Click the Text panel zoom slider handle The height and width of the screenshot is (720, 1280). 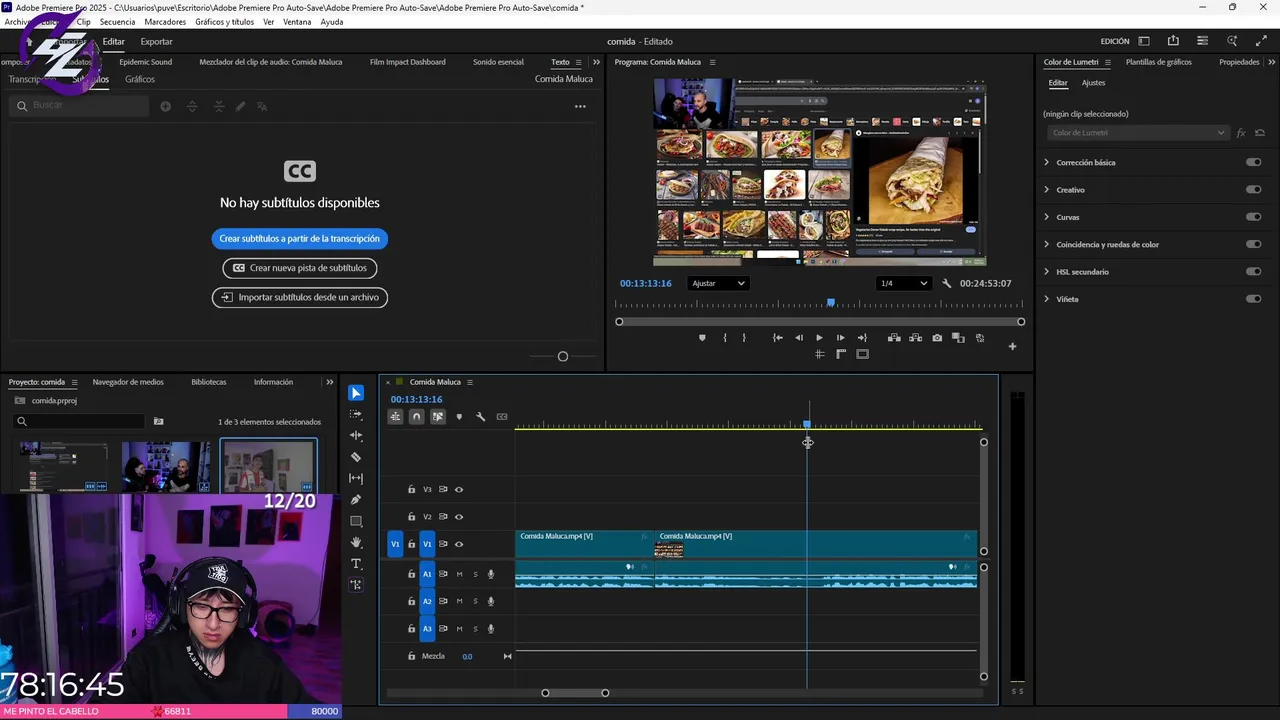(x=563, y=357)
